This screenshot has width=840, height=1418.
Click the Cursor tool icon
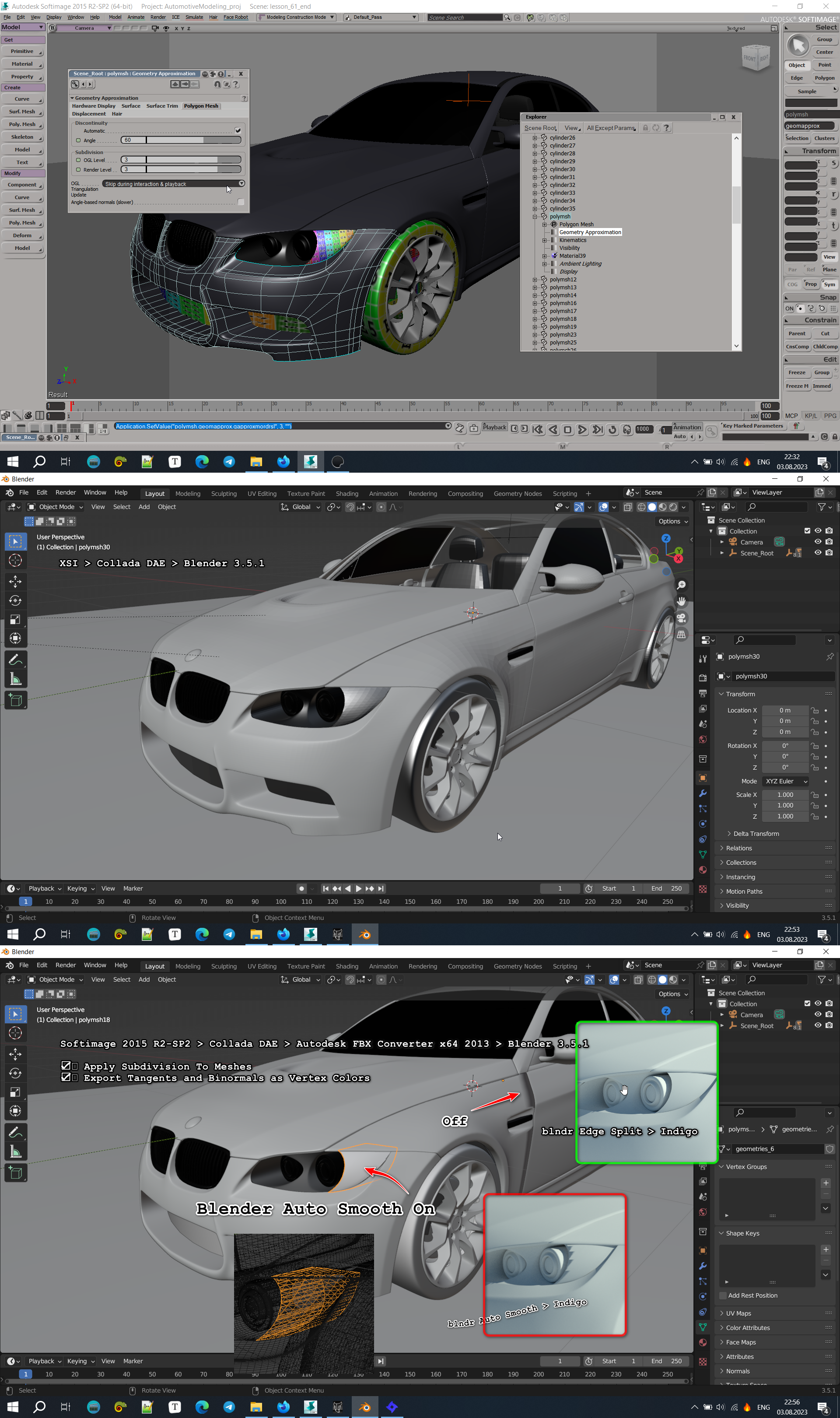[15, 560]
